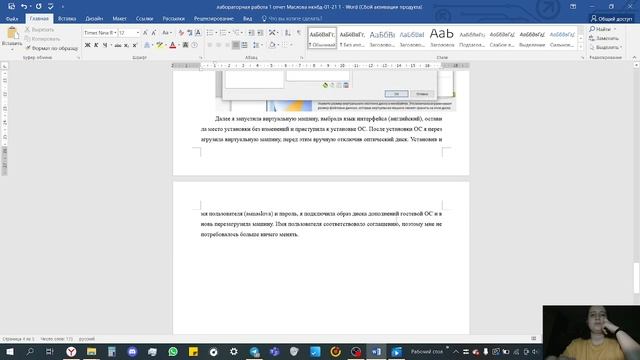This screenshot has width=640, height=360.
Task: Click the tell-me search field
Action: [x=292, y=18]
